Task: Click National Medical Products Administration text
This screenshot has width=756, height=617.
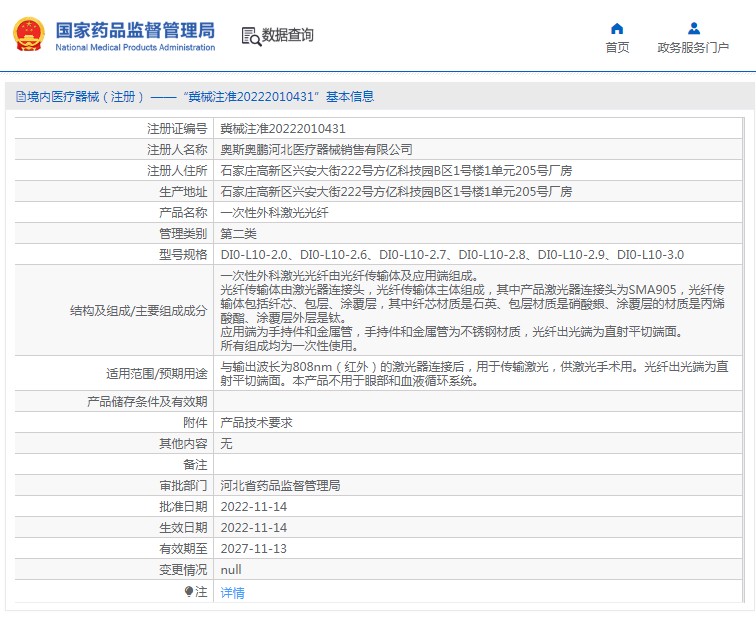Action: 135,47
